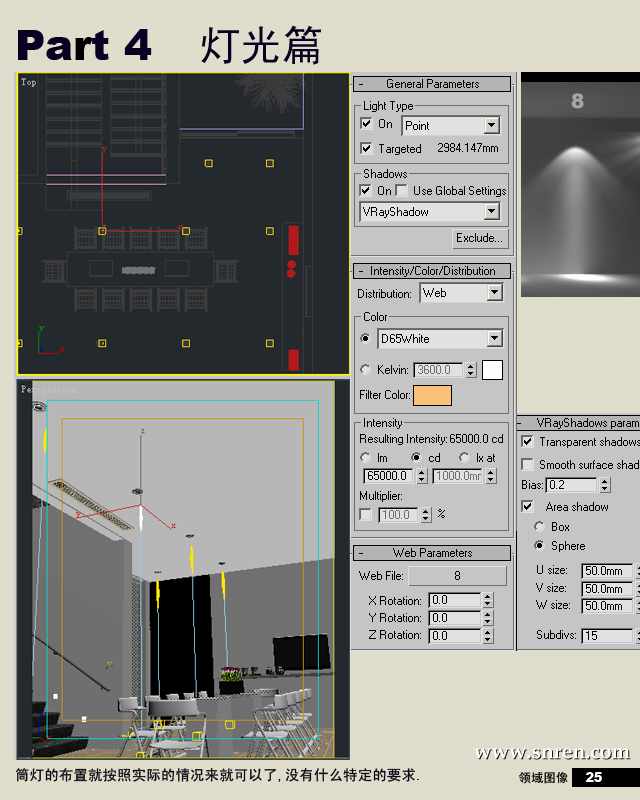Click the wall TV in Perspective viewport
640x800 pixels.
click(x=302, y=653)
